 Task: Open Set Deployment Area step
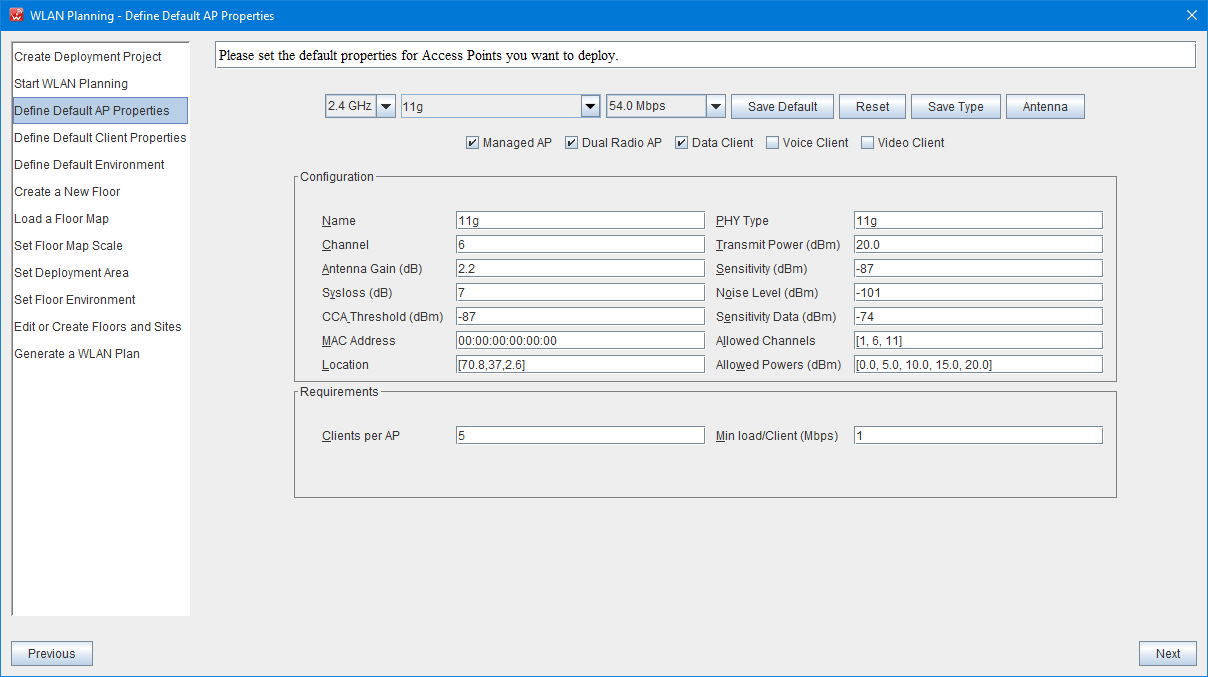(100, 273)
